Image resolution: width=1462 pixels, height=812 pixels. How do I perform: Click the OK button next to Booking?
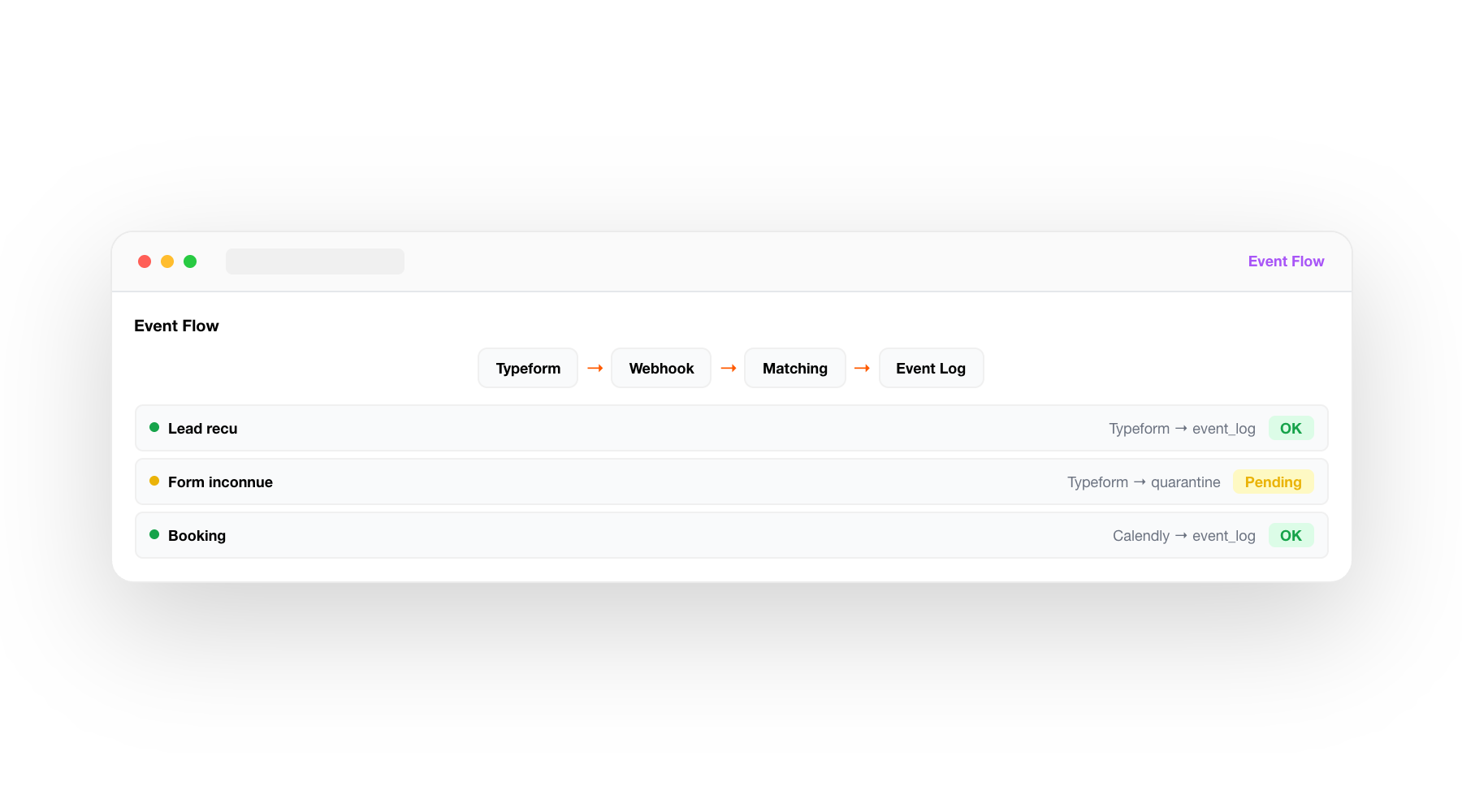(1291, 535)
